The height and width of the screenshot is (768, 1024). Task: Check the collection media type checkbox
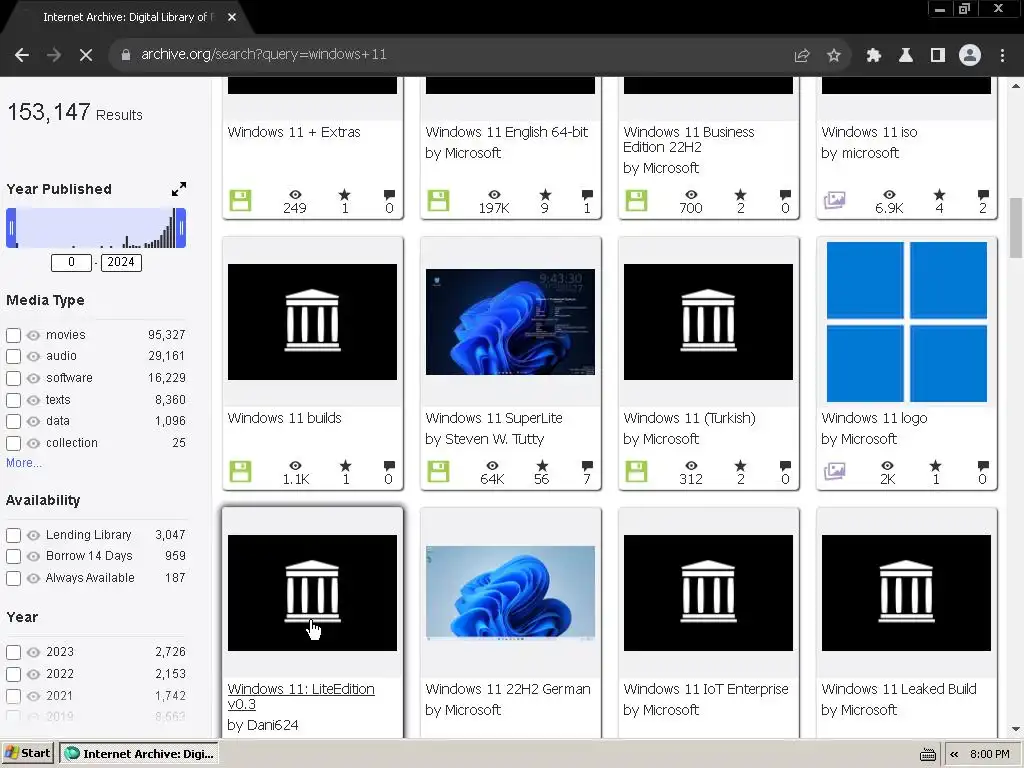point(13,443)
